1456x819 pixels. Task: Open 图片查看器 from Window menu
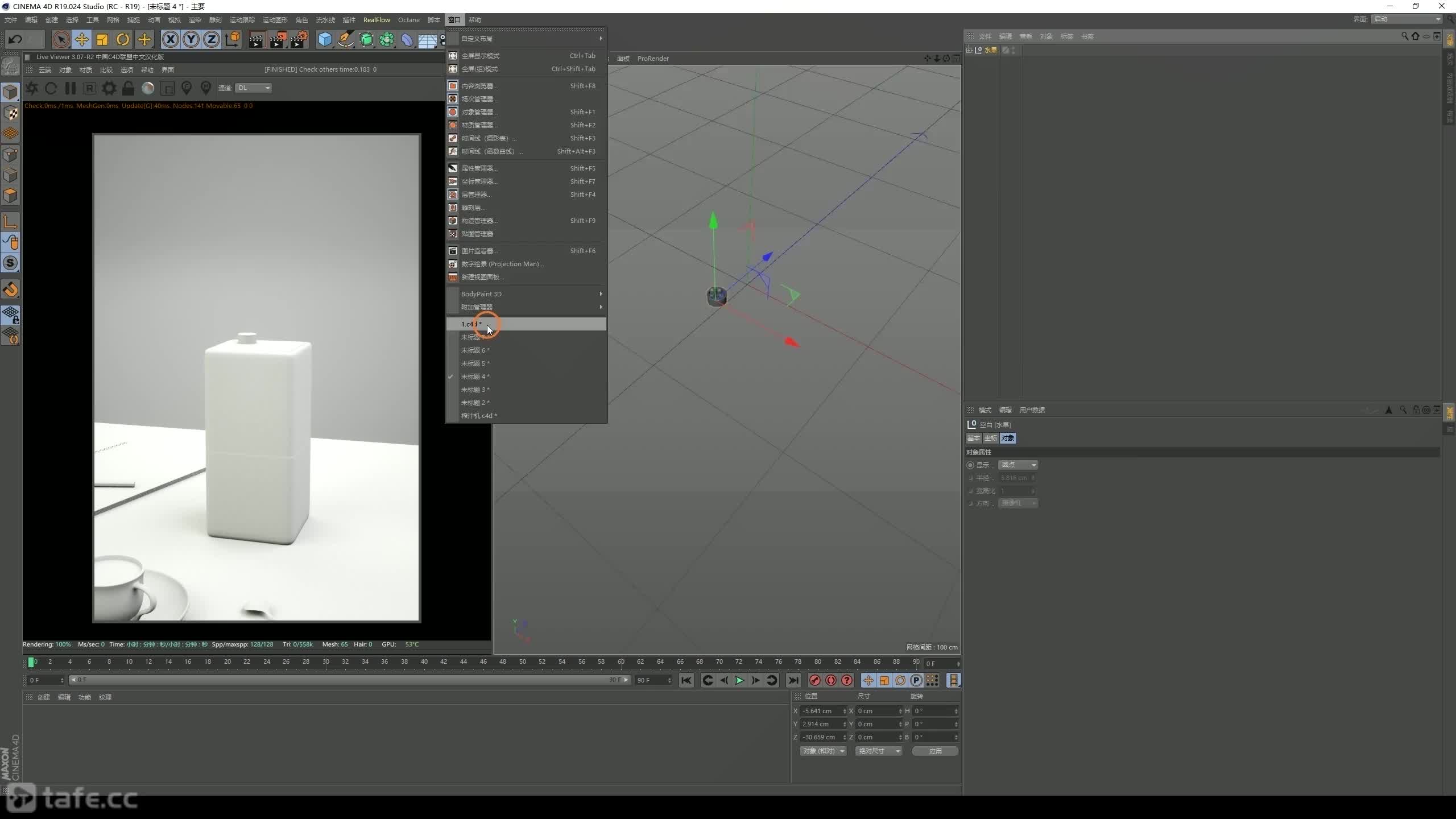(x=526, y=251)
